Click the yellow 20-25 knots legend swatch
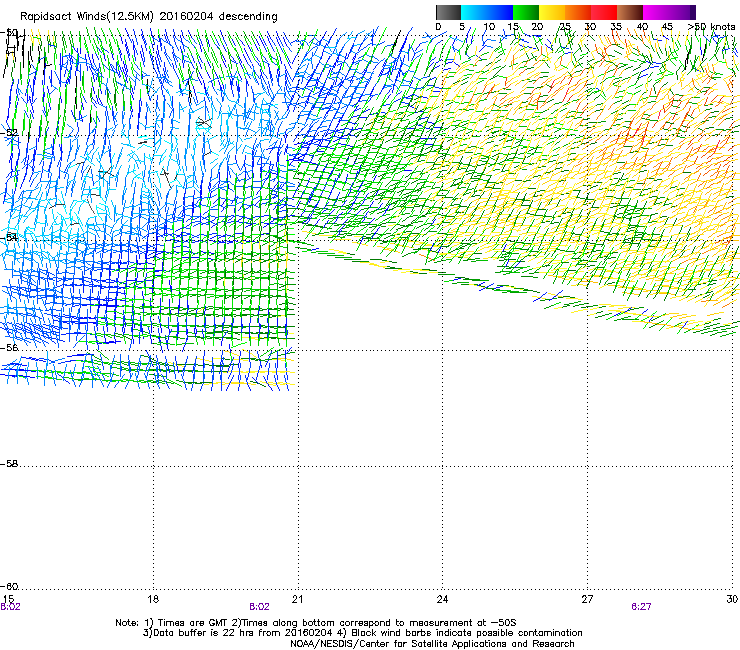 [552, 12]
